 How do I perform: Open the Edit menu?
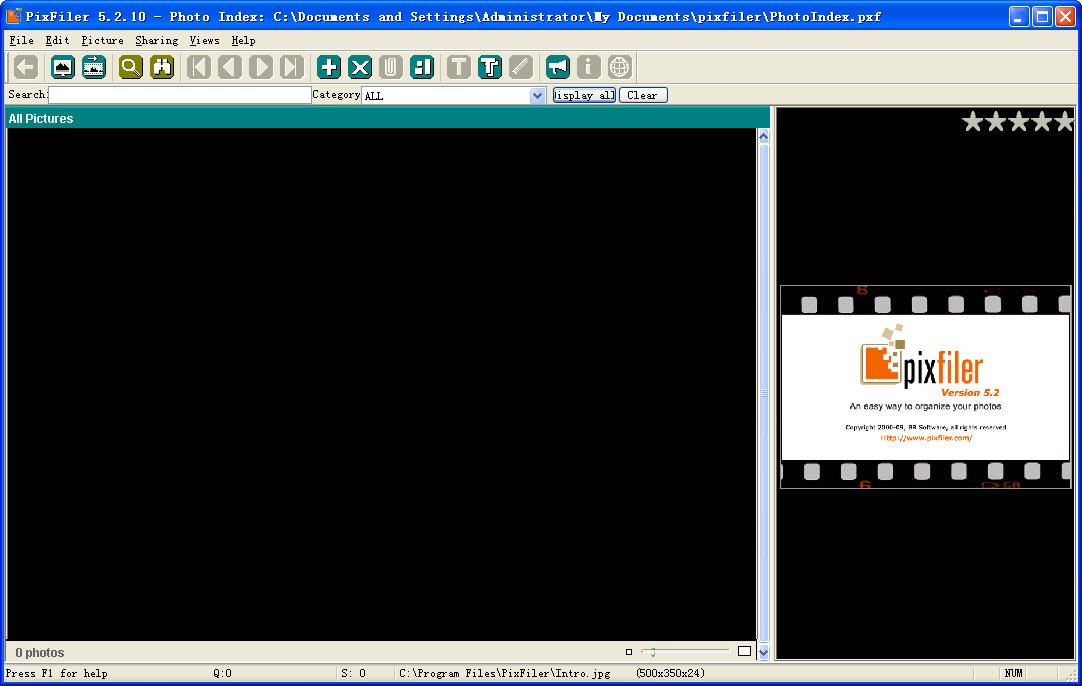pos(57,41)
